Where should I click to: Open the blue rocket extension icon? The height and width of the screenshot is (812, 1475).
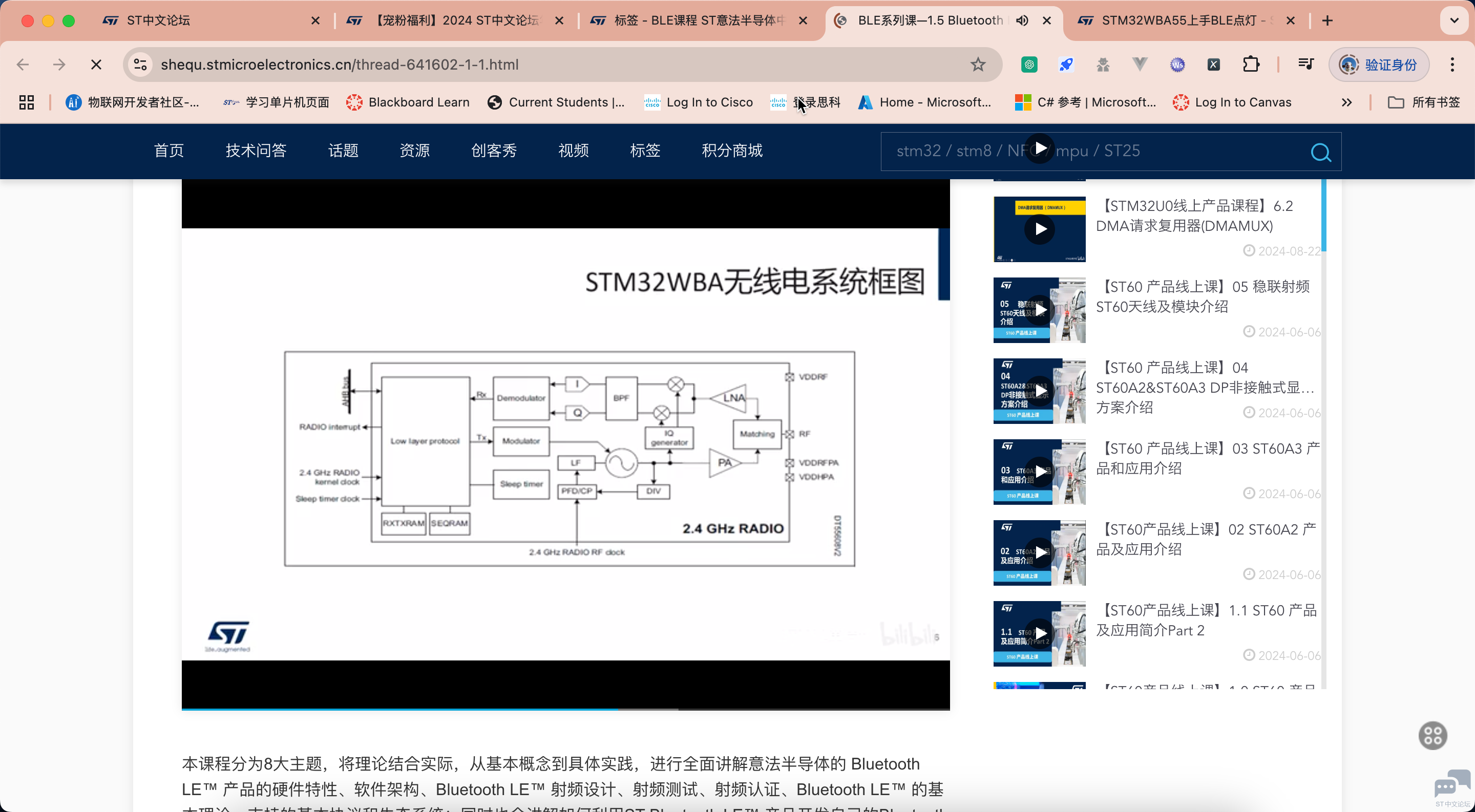[x=1066, y=65]
